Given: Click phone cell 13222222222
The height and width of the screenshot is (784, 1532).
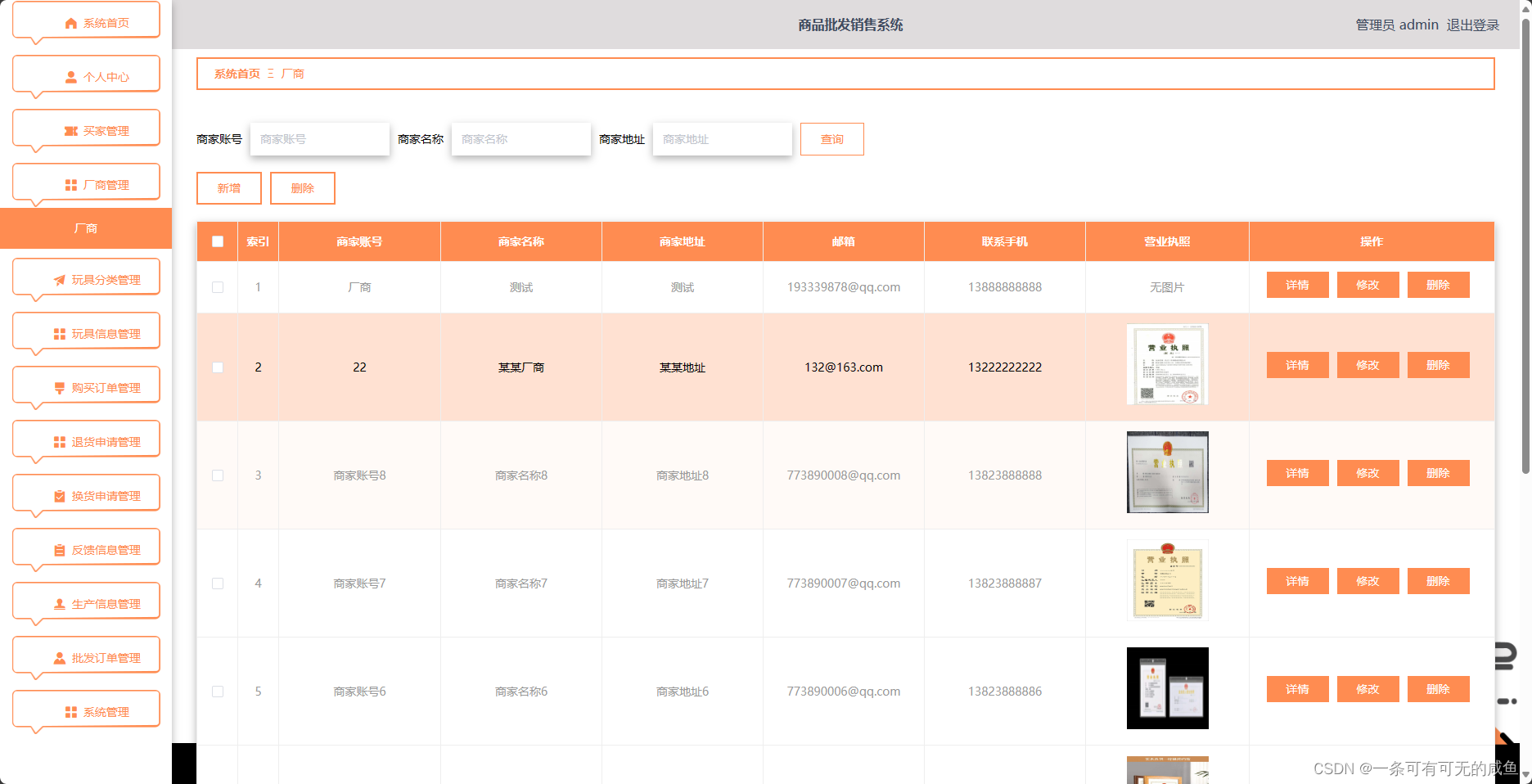Looking at the screenshot, I should (1005, 367).
